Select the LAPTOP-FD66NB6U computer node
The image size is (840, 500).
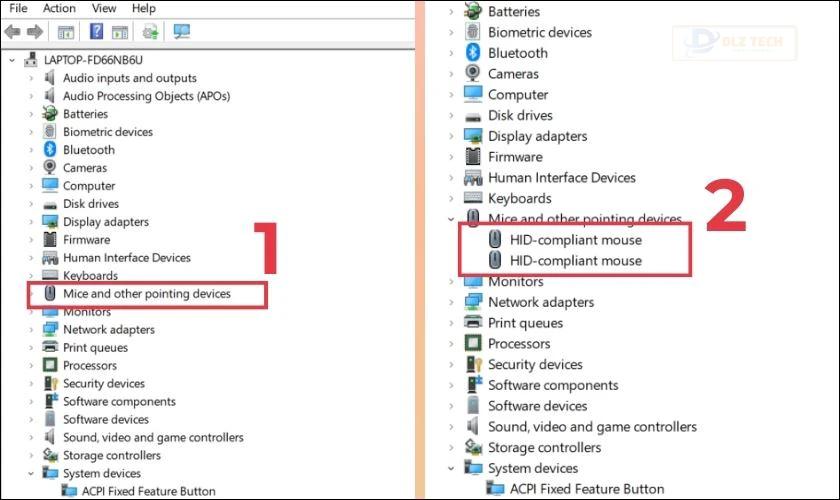click(x=93, y=60)
